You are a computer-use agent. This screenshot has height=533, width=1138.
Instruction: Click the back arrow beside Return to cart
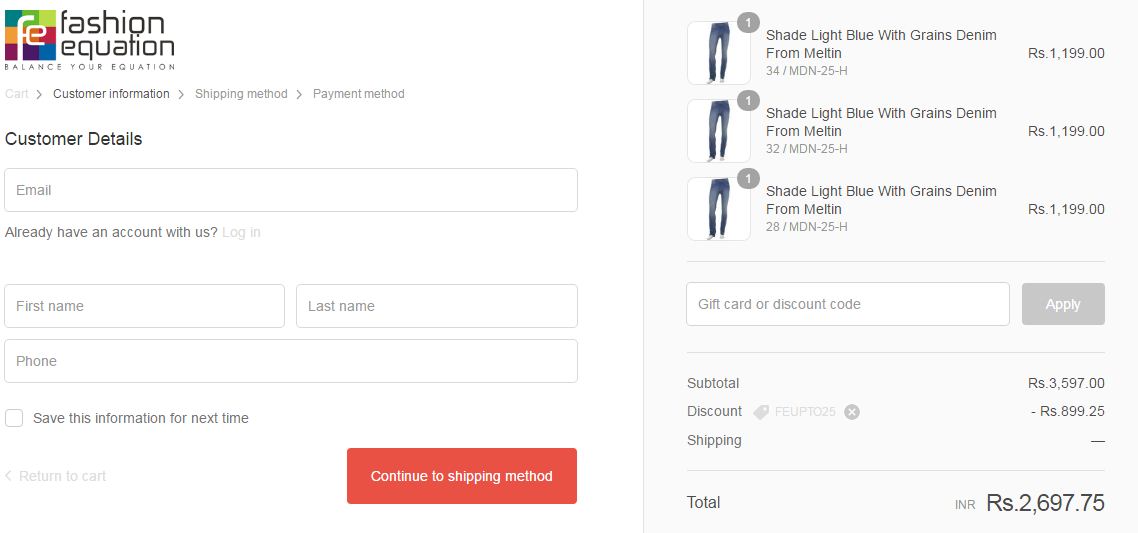(x=9, y=476)
